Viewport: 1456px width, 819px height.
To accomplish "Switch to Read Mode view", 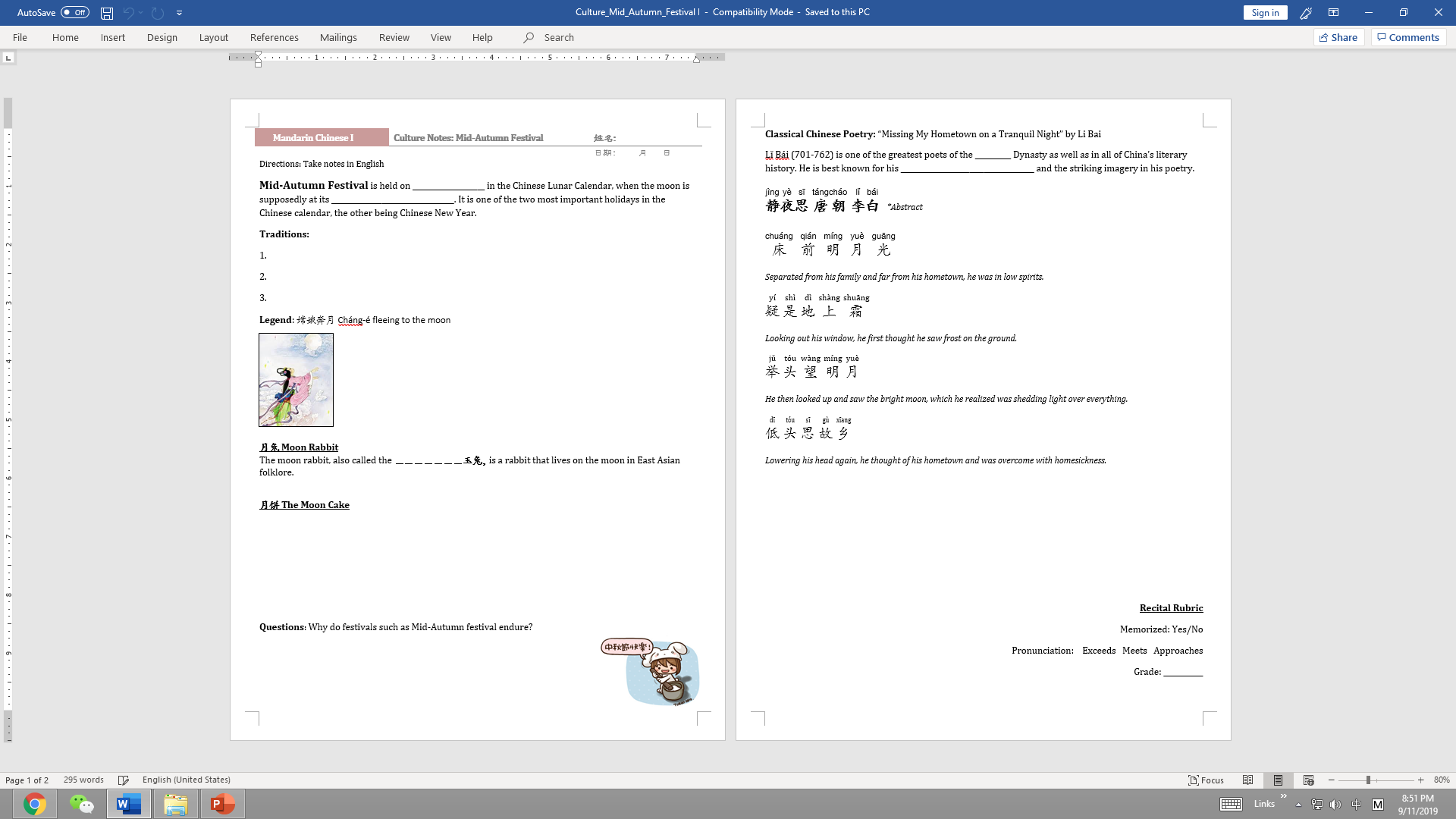I will coord(1248,780).
